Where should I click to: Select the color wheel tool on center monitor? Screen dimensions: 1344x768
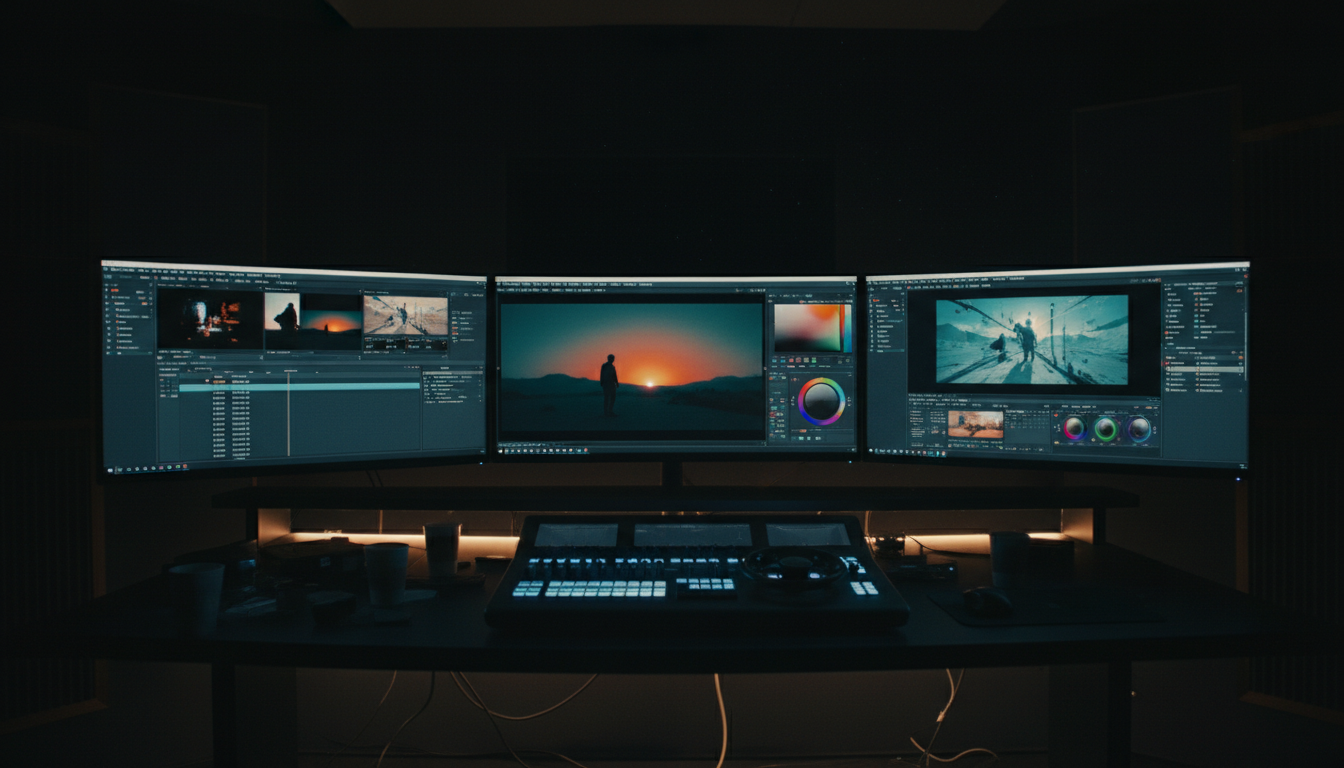820,402
